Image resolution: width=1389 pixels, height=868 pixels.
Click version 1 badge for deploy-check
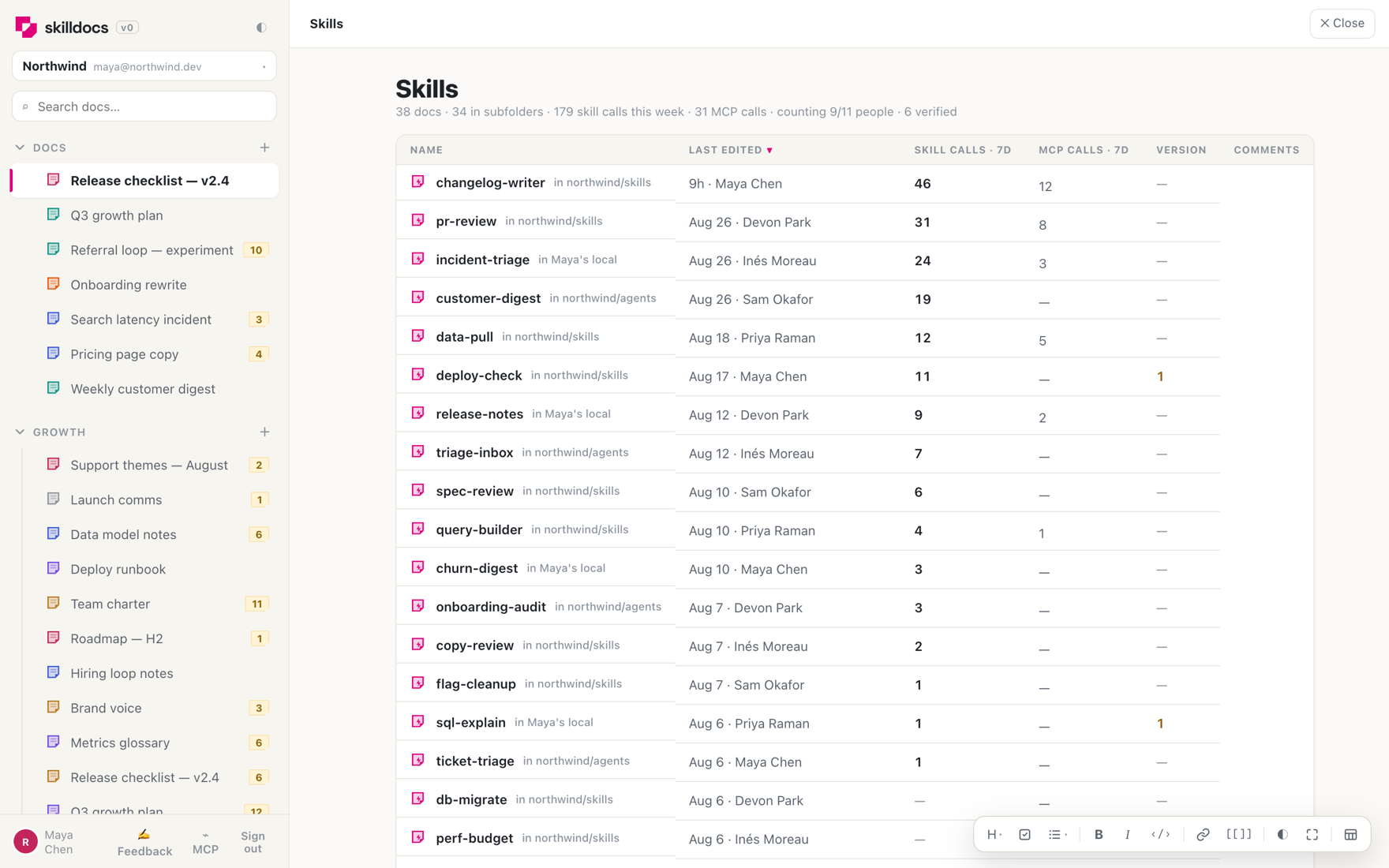coord(1160,376)
